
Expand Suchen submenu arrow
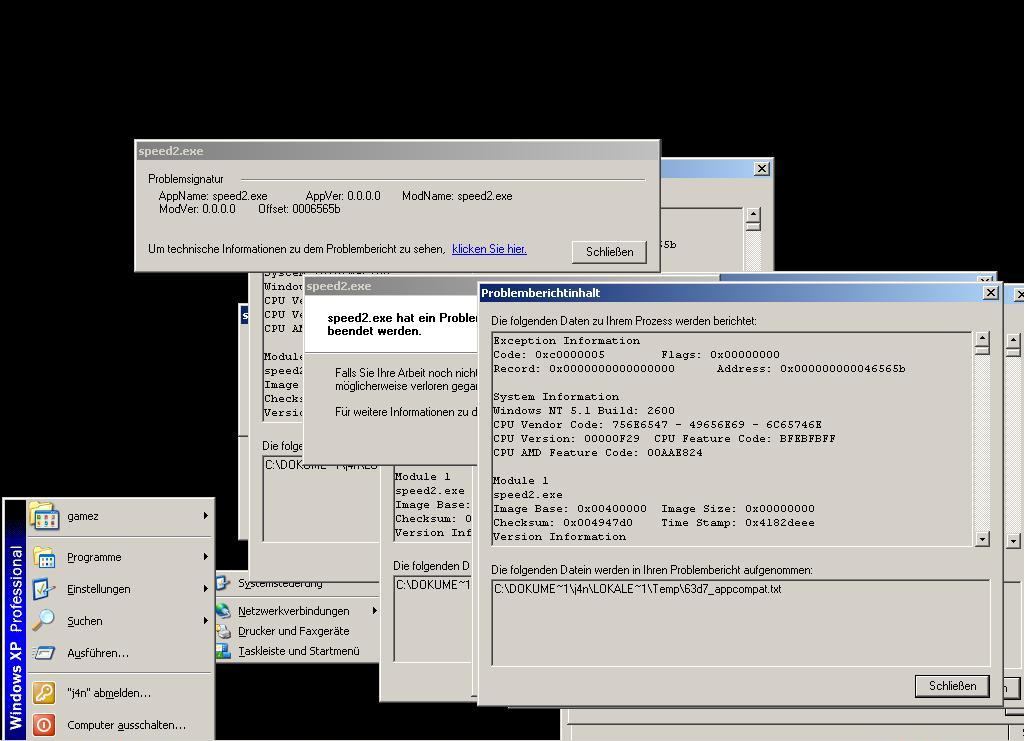205,621
